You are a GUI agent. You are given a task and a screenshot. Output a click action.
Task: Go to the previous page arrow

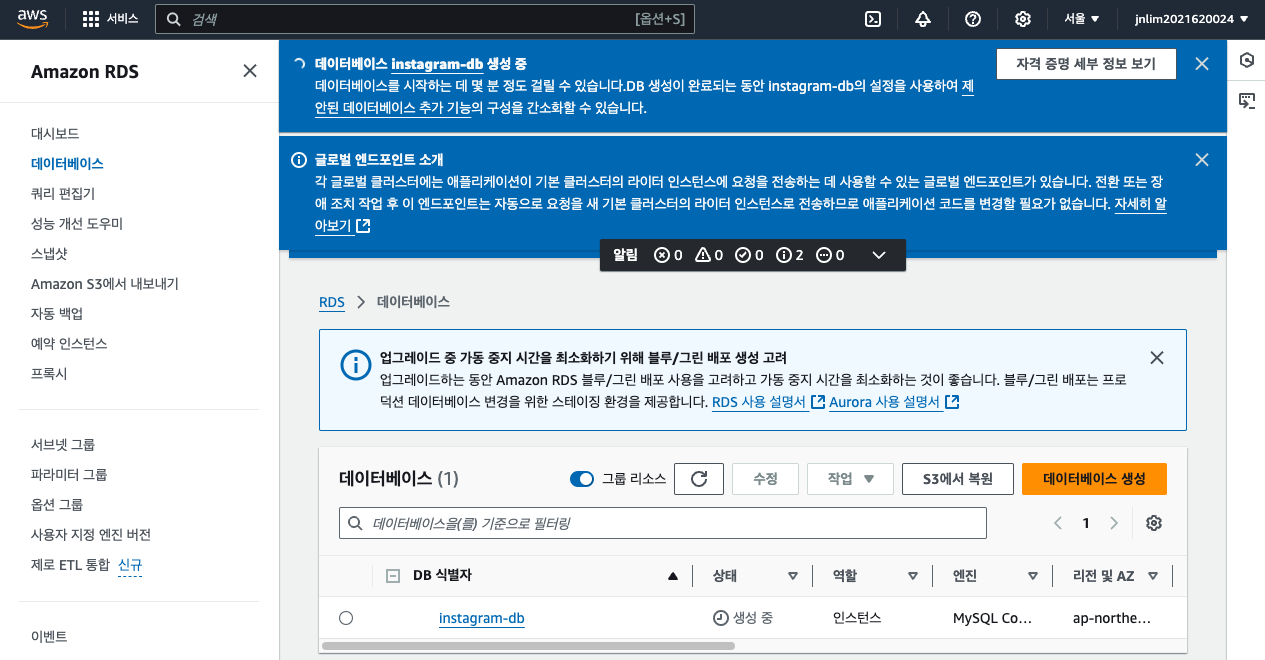[x=1058, y=523]
